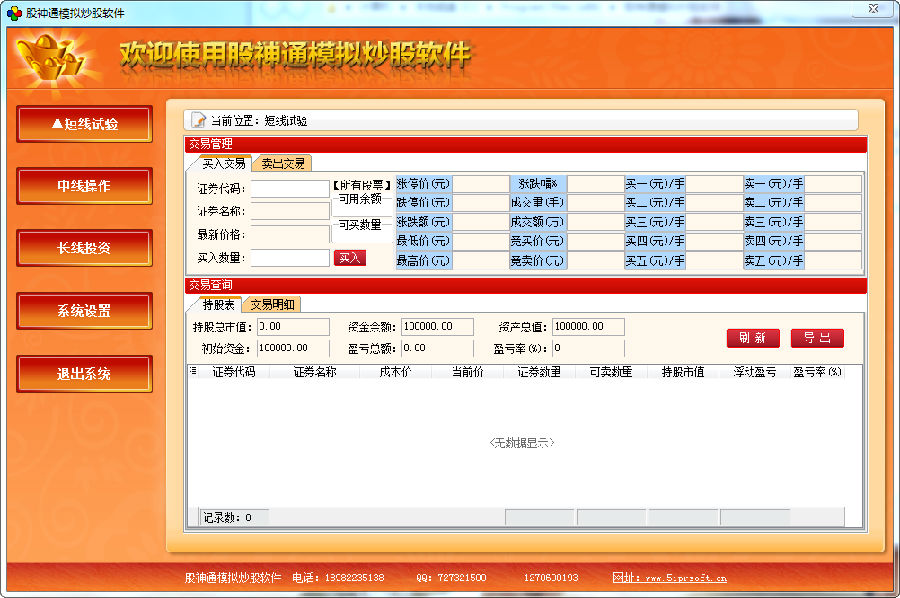Sort by 浮动盈亏 column header
Viewport: 900px width, 598px height.
754,372
